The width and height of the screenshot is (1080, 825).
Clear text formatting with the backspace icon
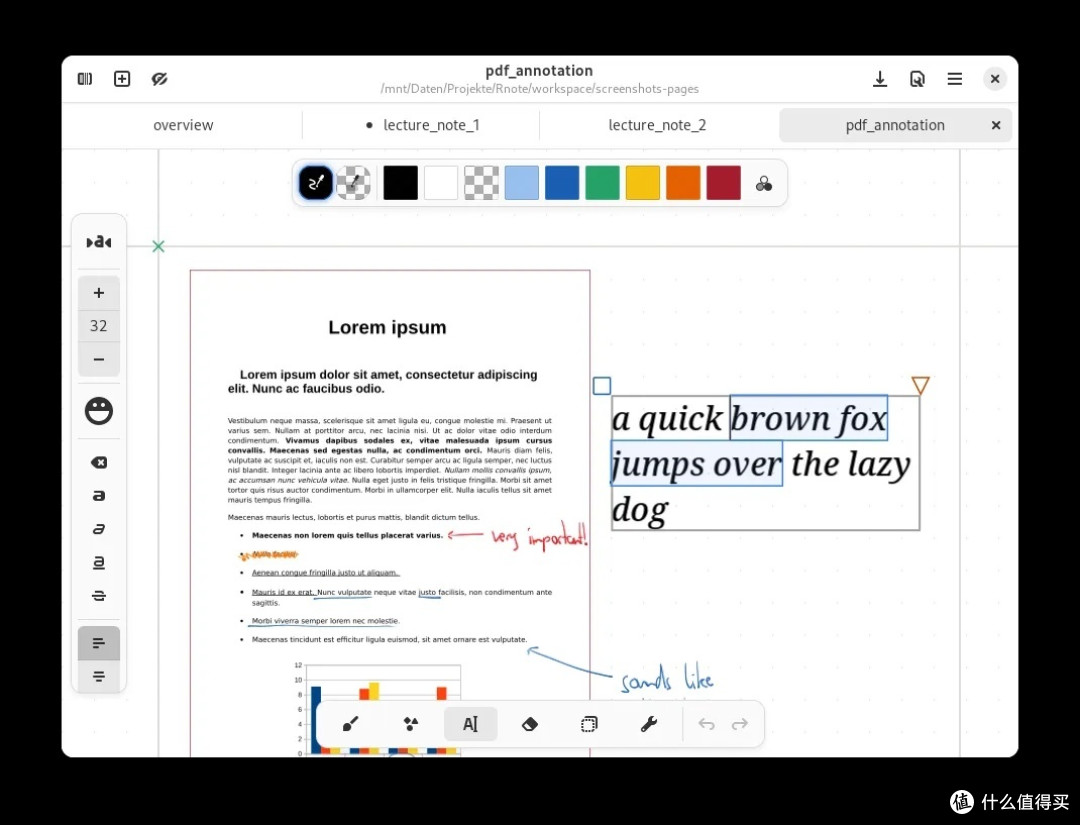[98, 462]
